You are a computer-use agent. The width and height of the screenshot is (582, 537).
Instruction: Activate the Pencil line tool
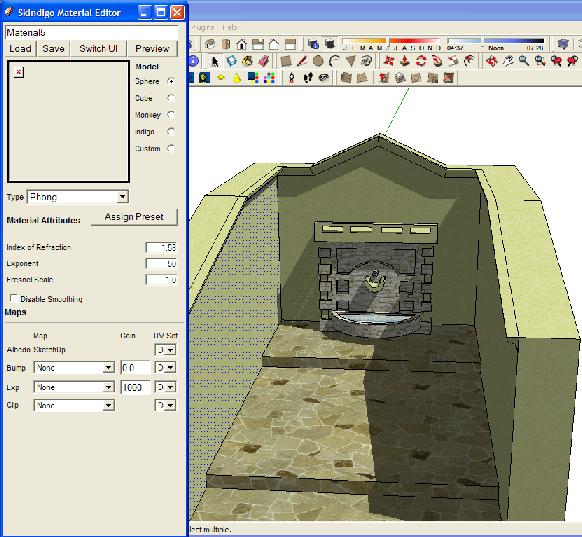(302, 61)
